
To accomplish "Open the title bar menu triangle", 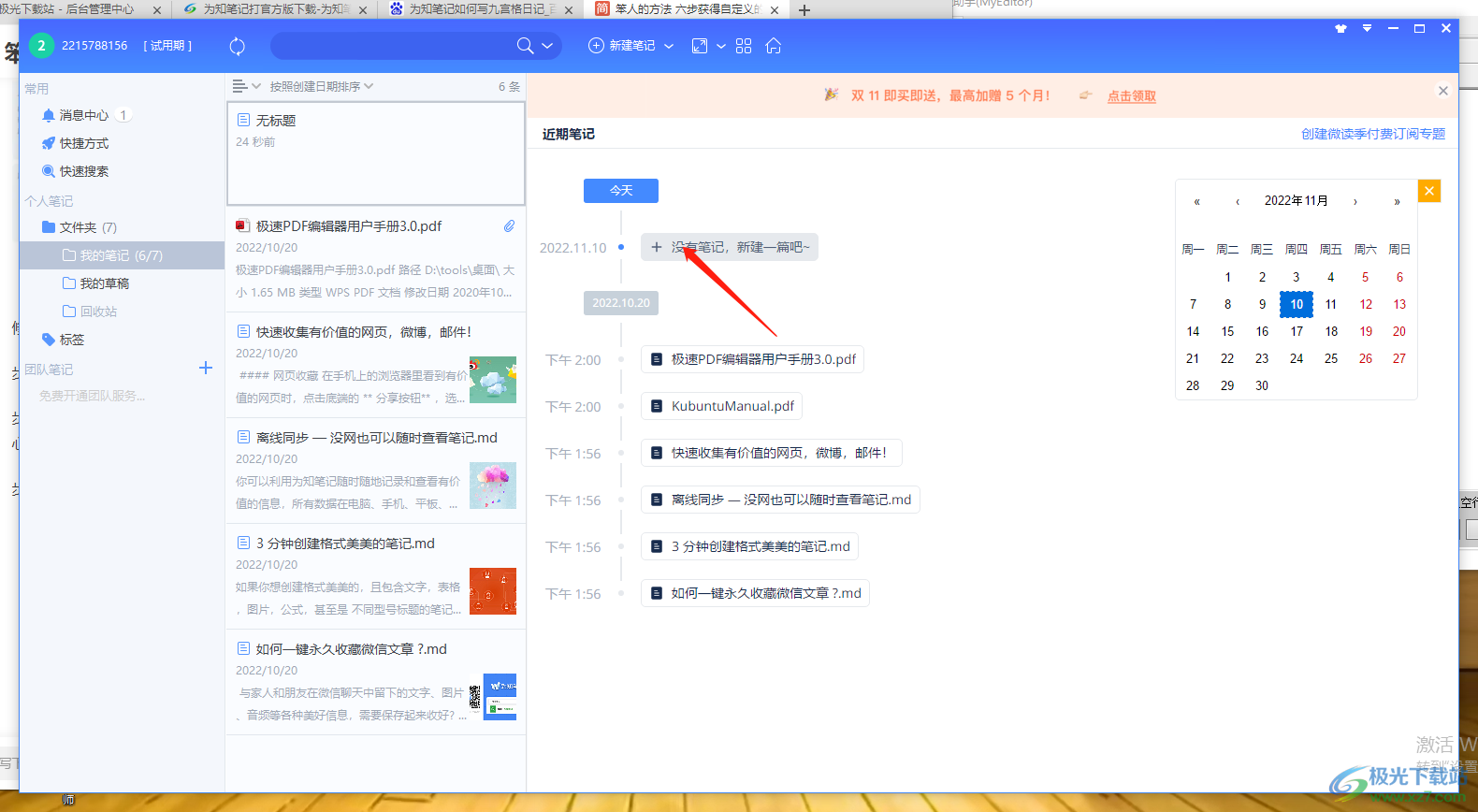I will pyautogui.click(x=1367, y=29).
